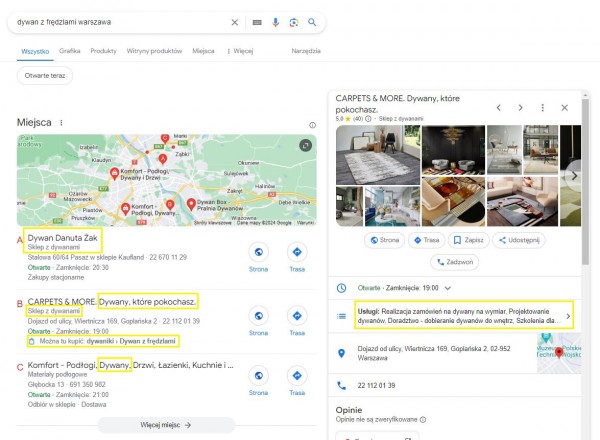Get Trasa directions to Dywan Danuta Żak
600x440 pixels.
click(297, 257)
